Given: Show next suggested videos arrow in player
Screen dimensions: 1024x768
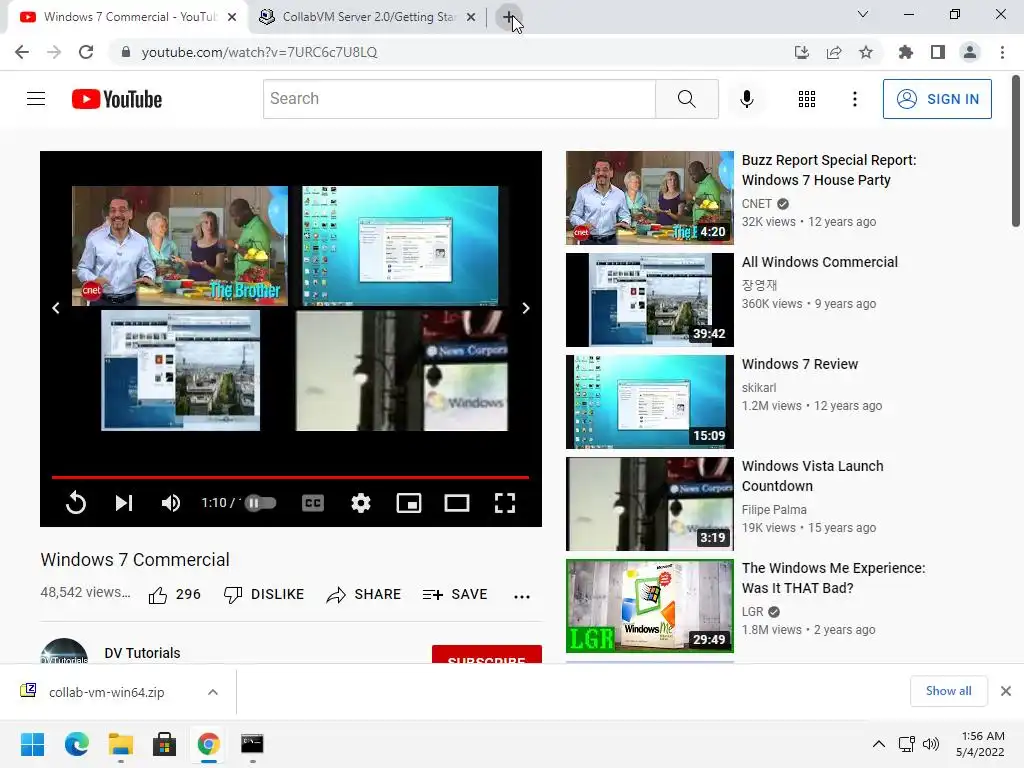Looking at the screenshot, I should coord(526,308).
